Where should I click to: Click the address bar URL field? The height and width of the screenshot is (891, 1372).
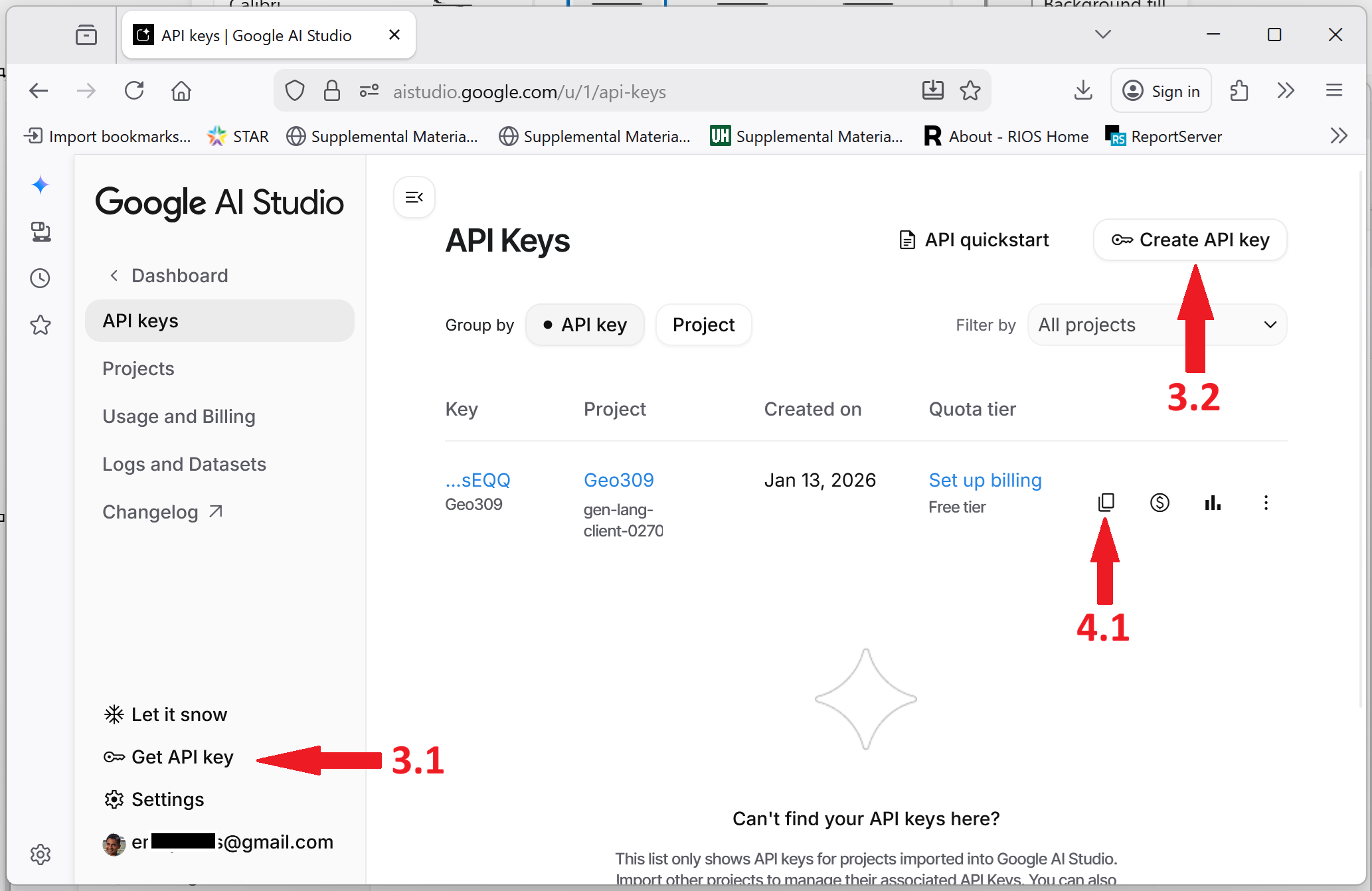click(529, 92)
